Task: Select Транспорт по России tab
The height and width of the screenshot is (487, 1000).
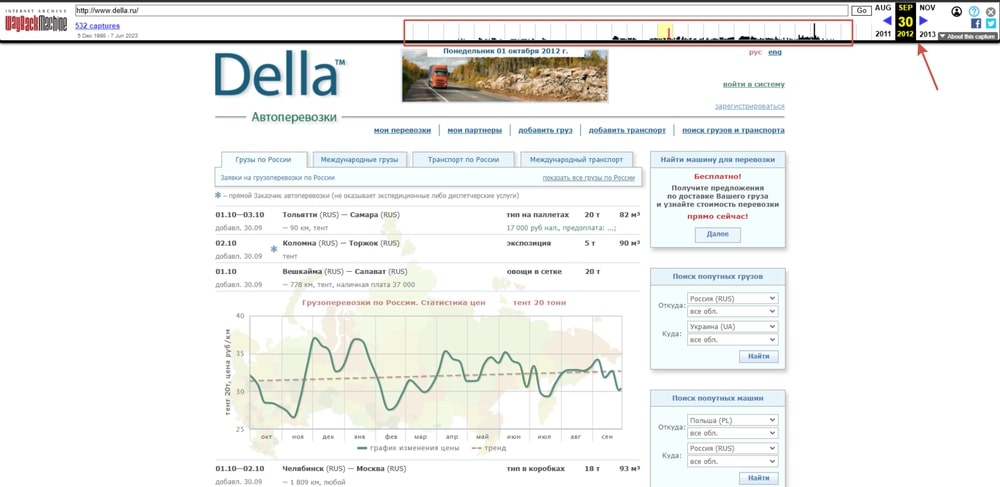Action: pyautogui.click(x=463, y=159)
